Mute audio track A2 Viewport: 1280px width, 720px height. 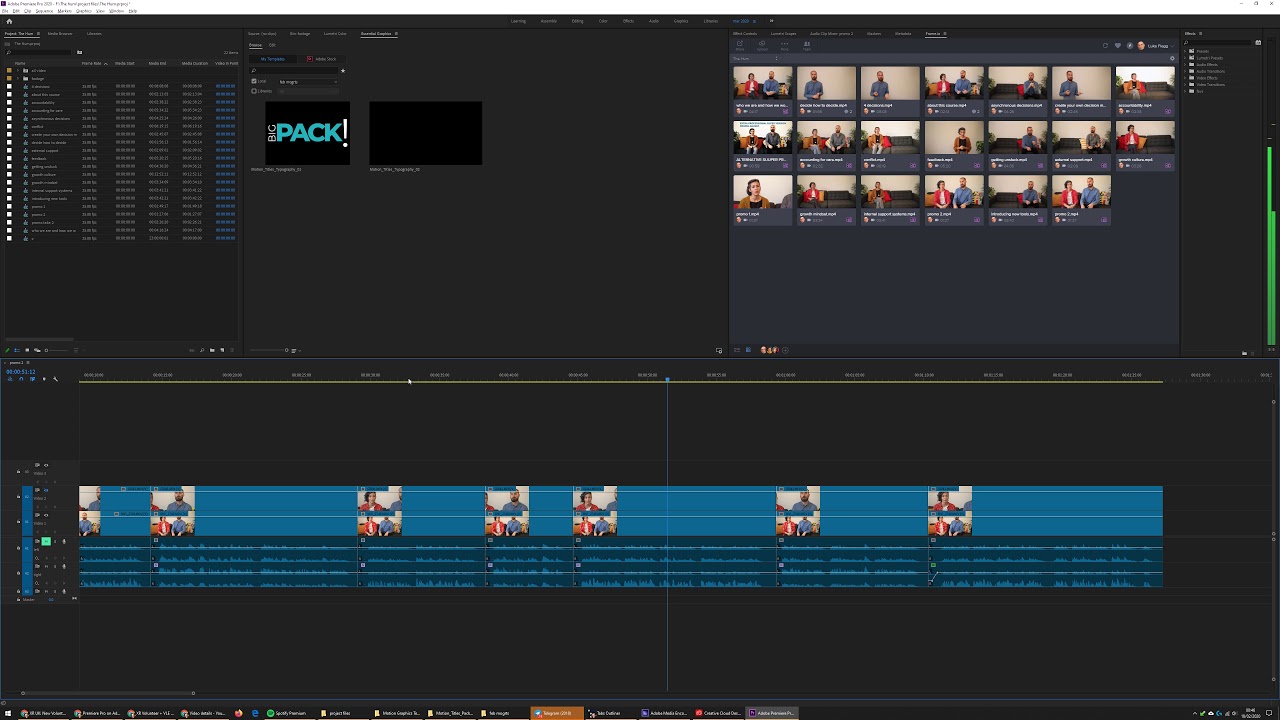click(46, 566)
